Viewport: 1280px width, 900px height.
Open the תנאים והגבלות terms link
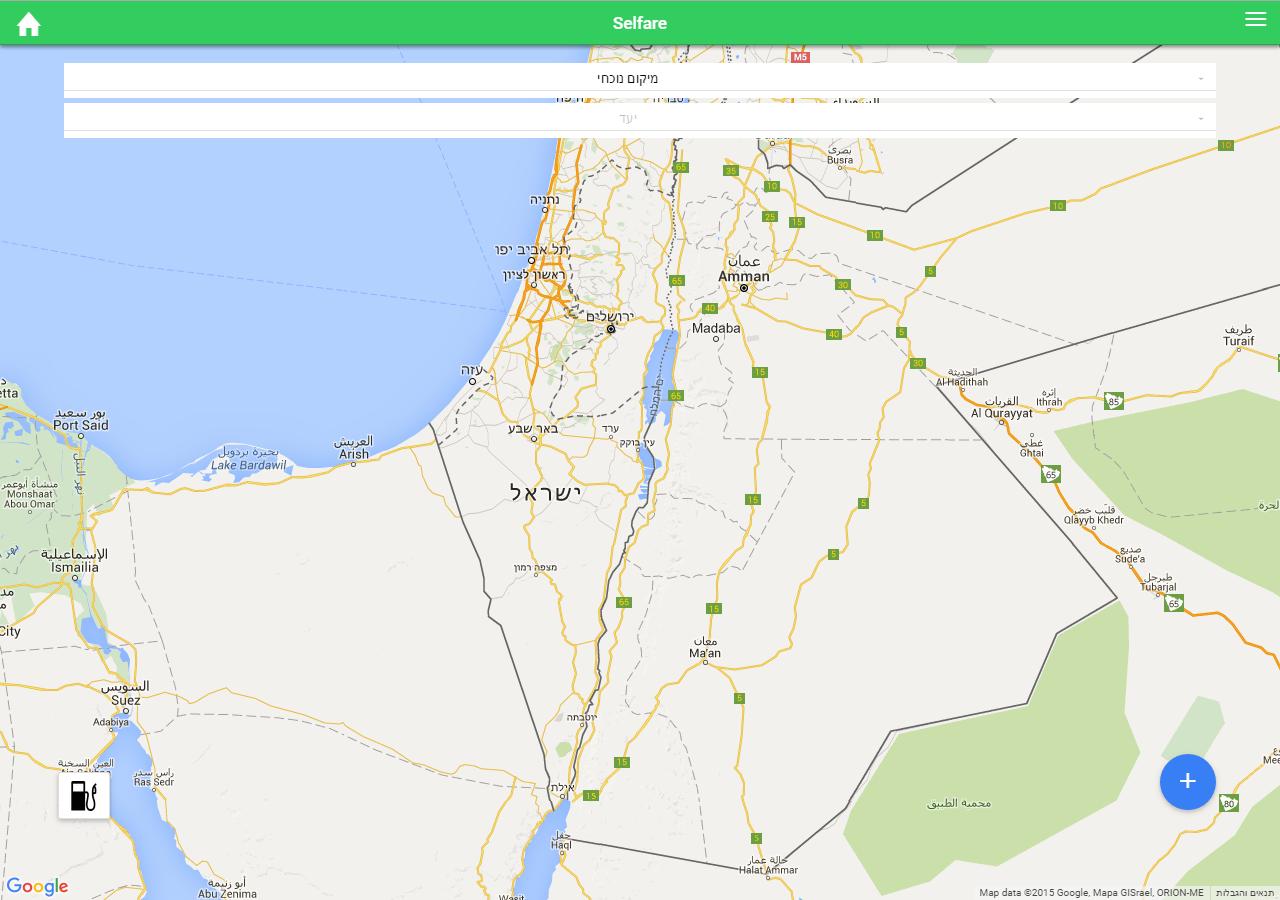[x=1245, y=893]
